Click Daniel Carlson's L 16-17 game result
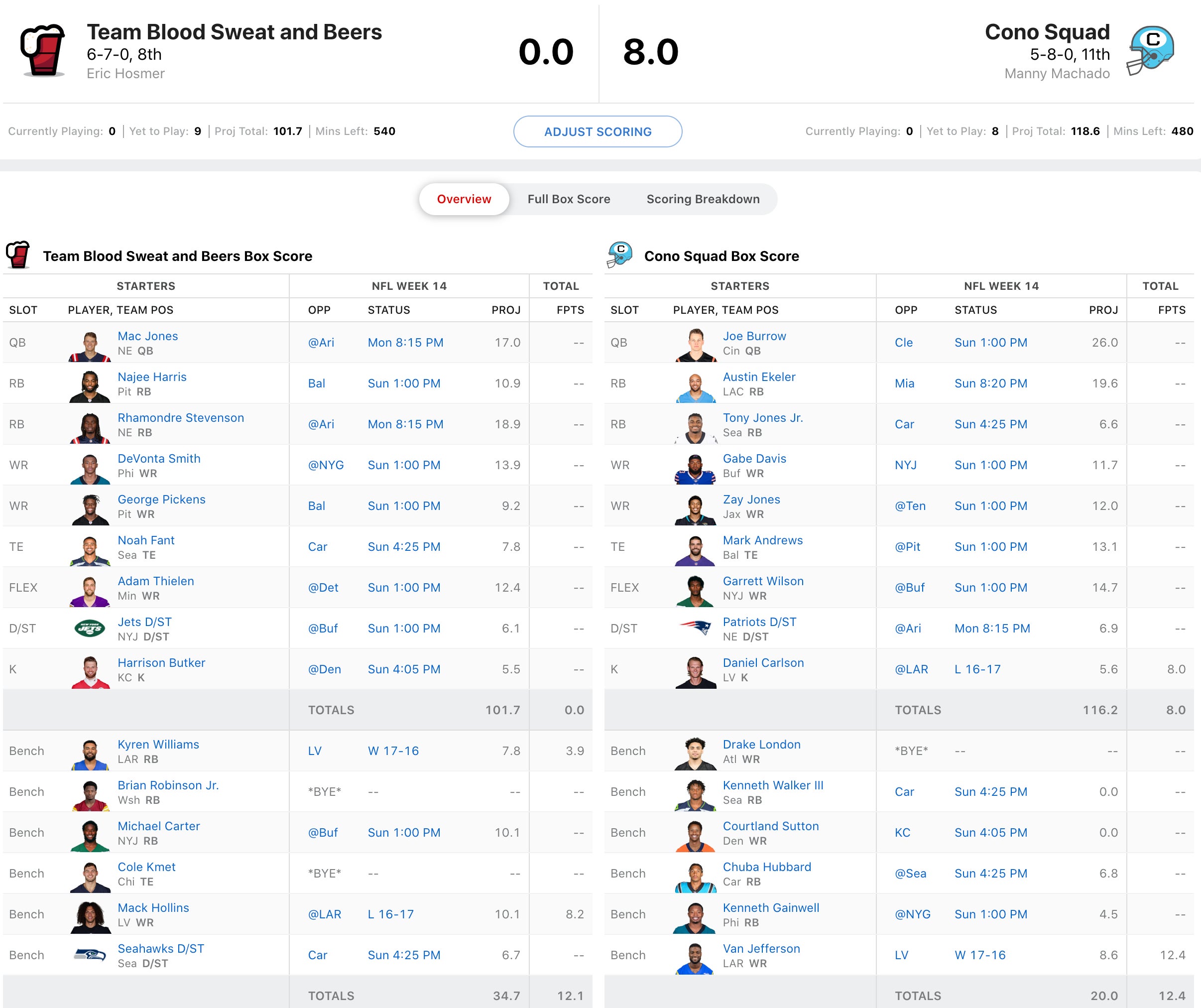The width and height of the screenshot is (1201, 1008). point(977,669)
